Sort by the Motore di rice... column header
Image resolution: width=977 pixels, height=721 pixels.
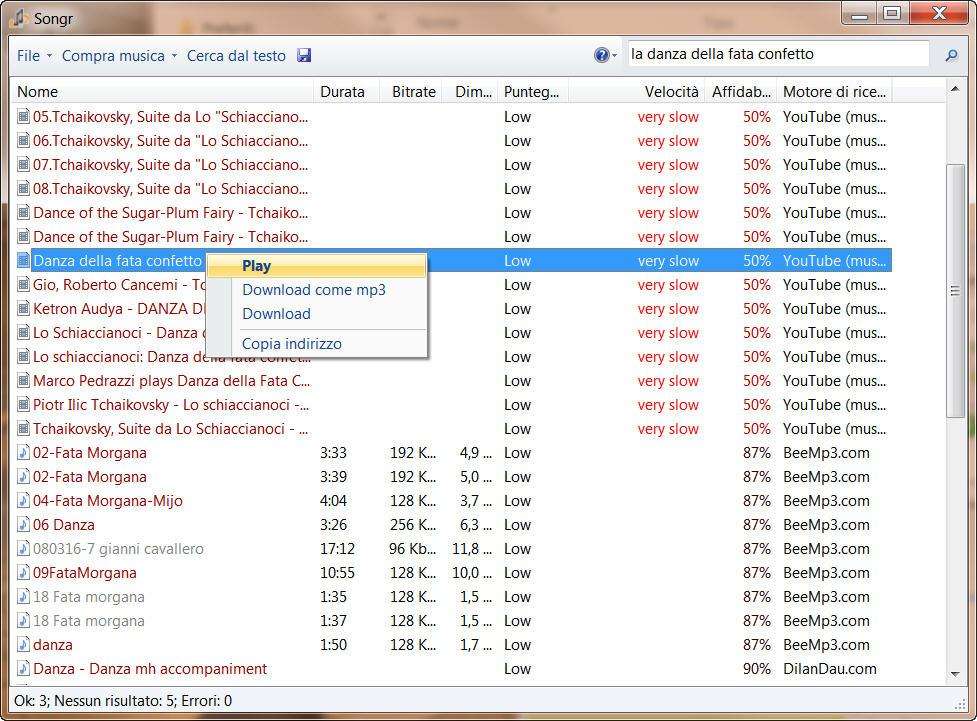pyautogui.click(x=834, y=92)
